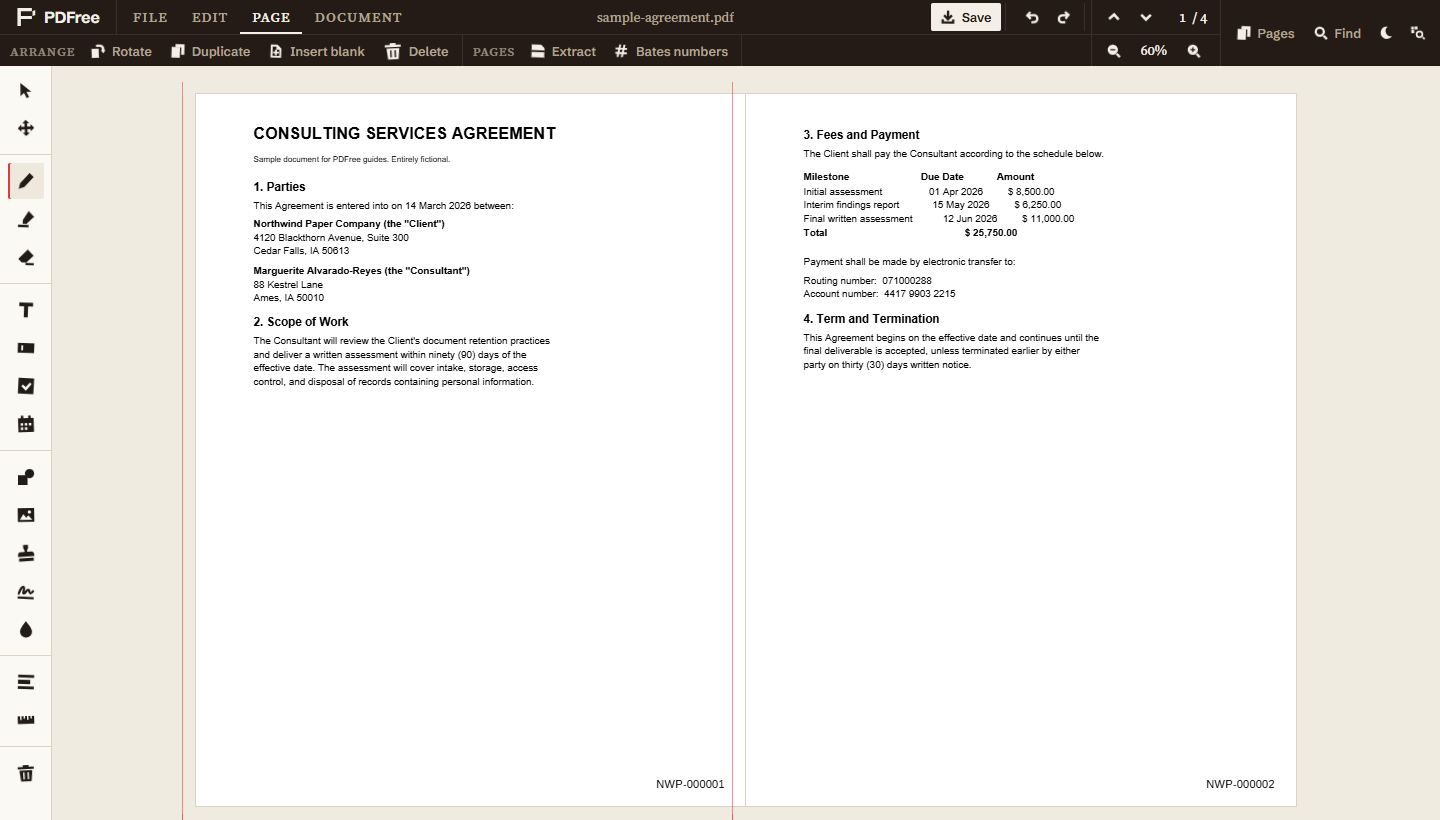Select the text tool

26,310
